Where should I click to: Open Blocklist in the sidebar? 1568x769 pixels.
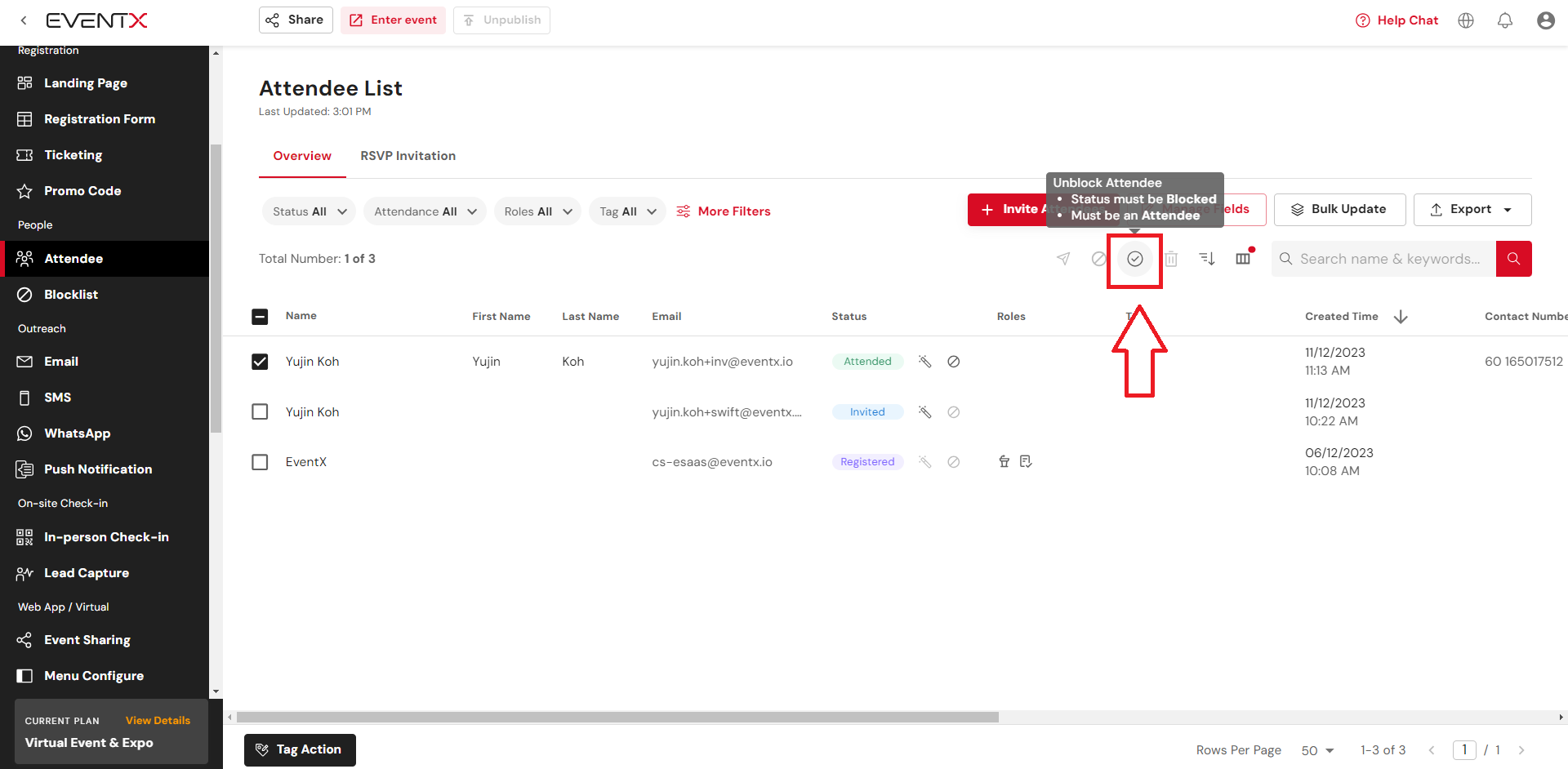[71, 295]
